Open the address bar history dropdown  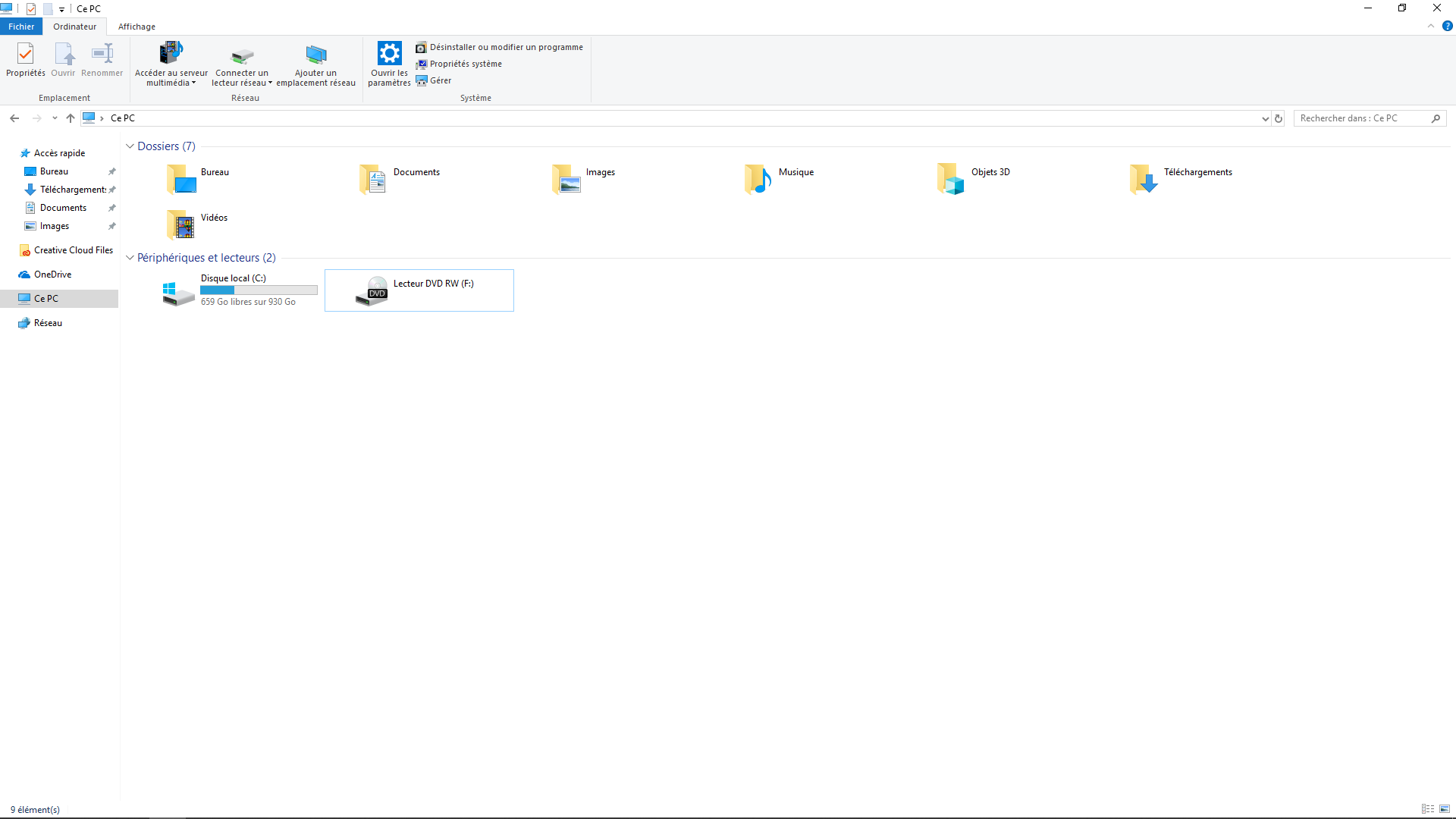[1265, 118]
